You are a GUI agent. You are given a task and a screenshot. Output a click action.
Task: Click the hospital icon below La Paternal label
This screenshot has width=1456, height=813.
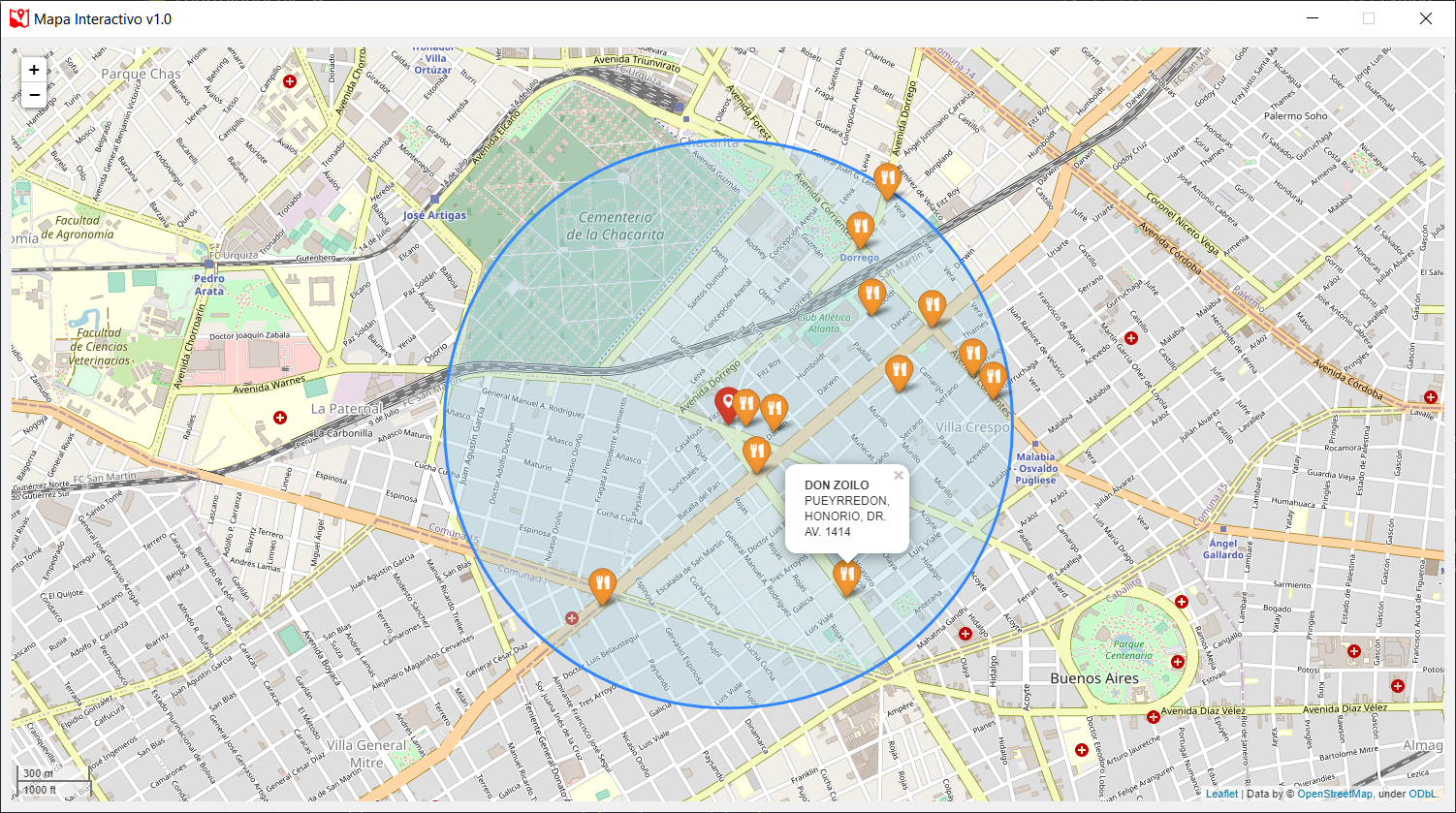280,418
